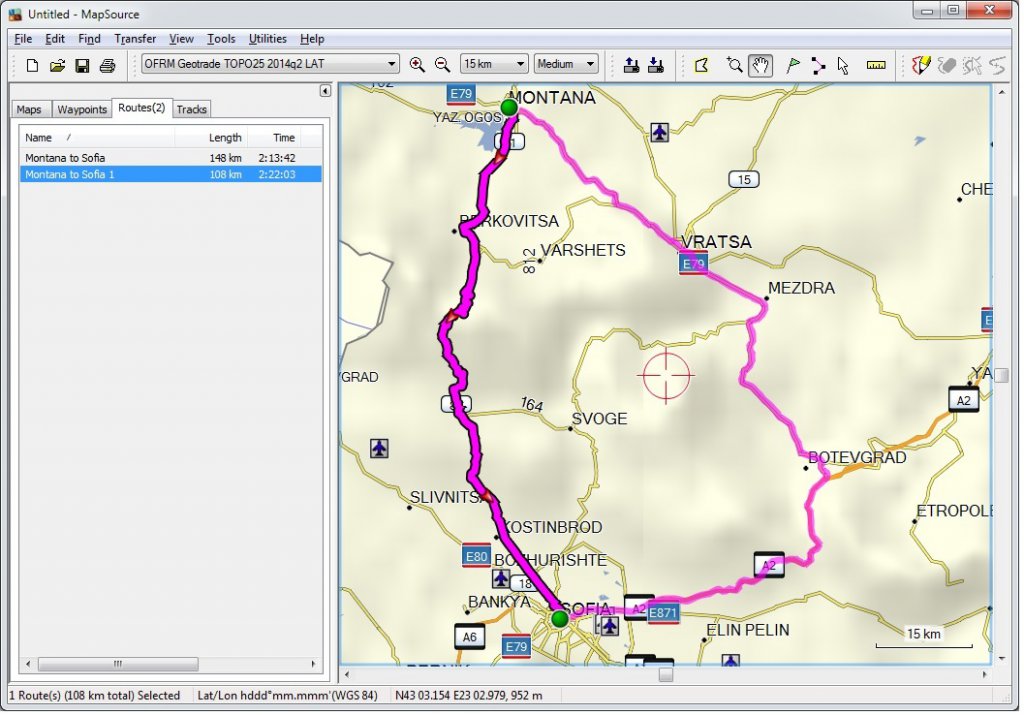Sort routes by the Name column header
This screenshot has width=1024, height=715.
point(98,138)
